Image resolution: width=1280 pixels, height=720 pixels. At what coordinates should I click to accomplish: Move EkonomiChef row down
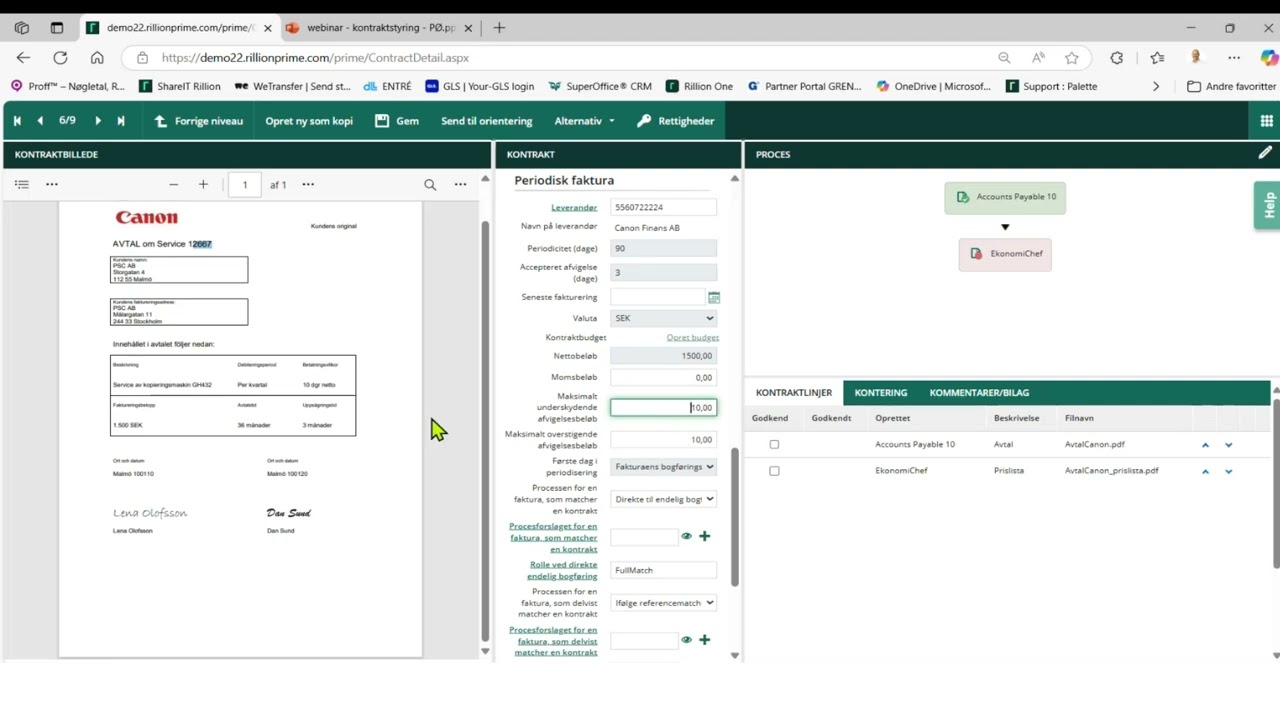click(x=1229, y=471)
